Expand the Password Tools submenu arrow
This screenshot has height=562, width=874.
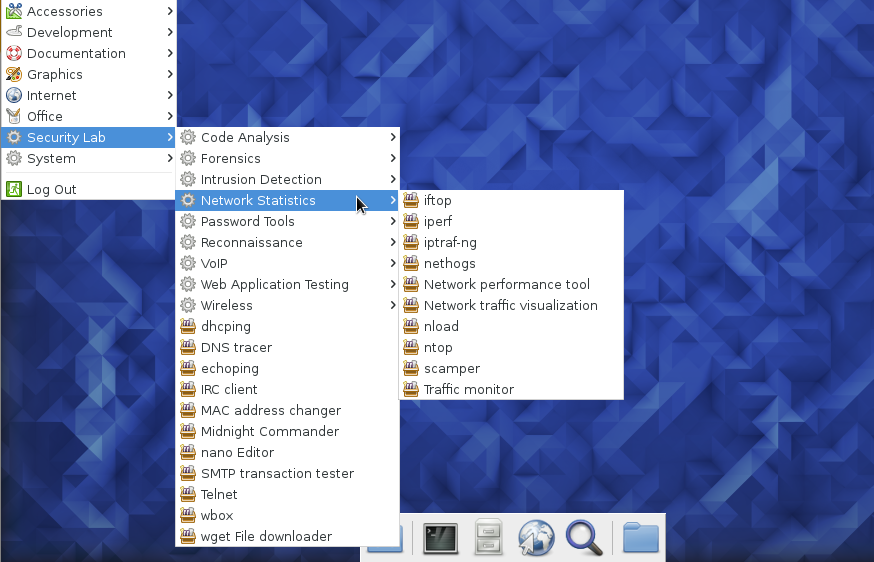click(x=393, y=221)
